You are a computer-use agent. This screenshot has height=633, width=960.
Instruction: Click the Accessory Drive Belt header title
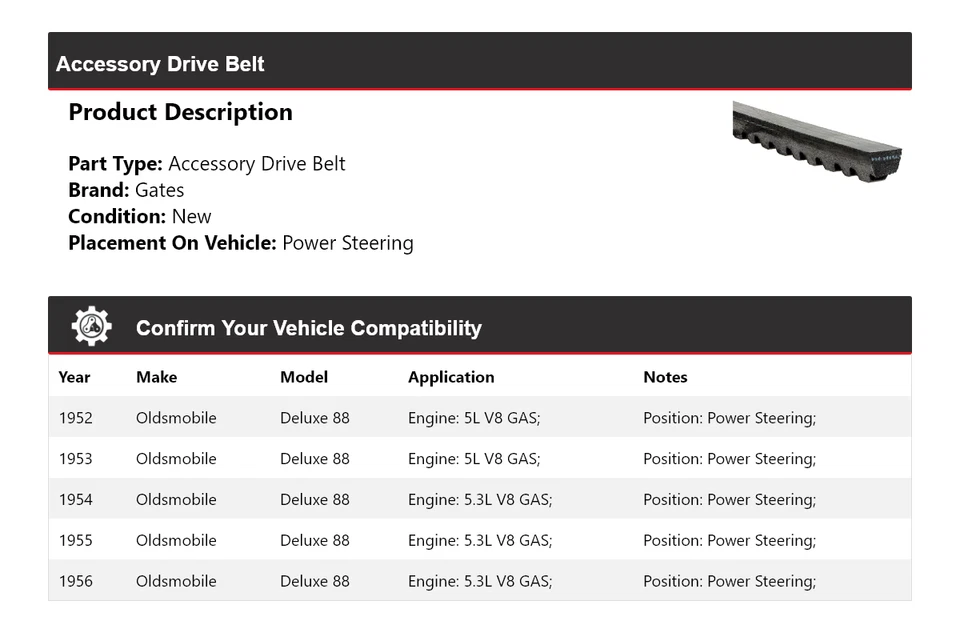(x=160, y=64)
